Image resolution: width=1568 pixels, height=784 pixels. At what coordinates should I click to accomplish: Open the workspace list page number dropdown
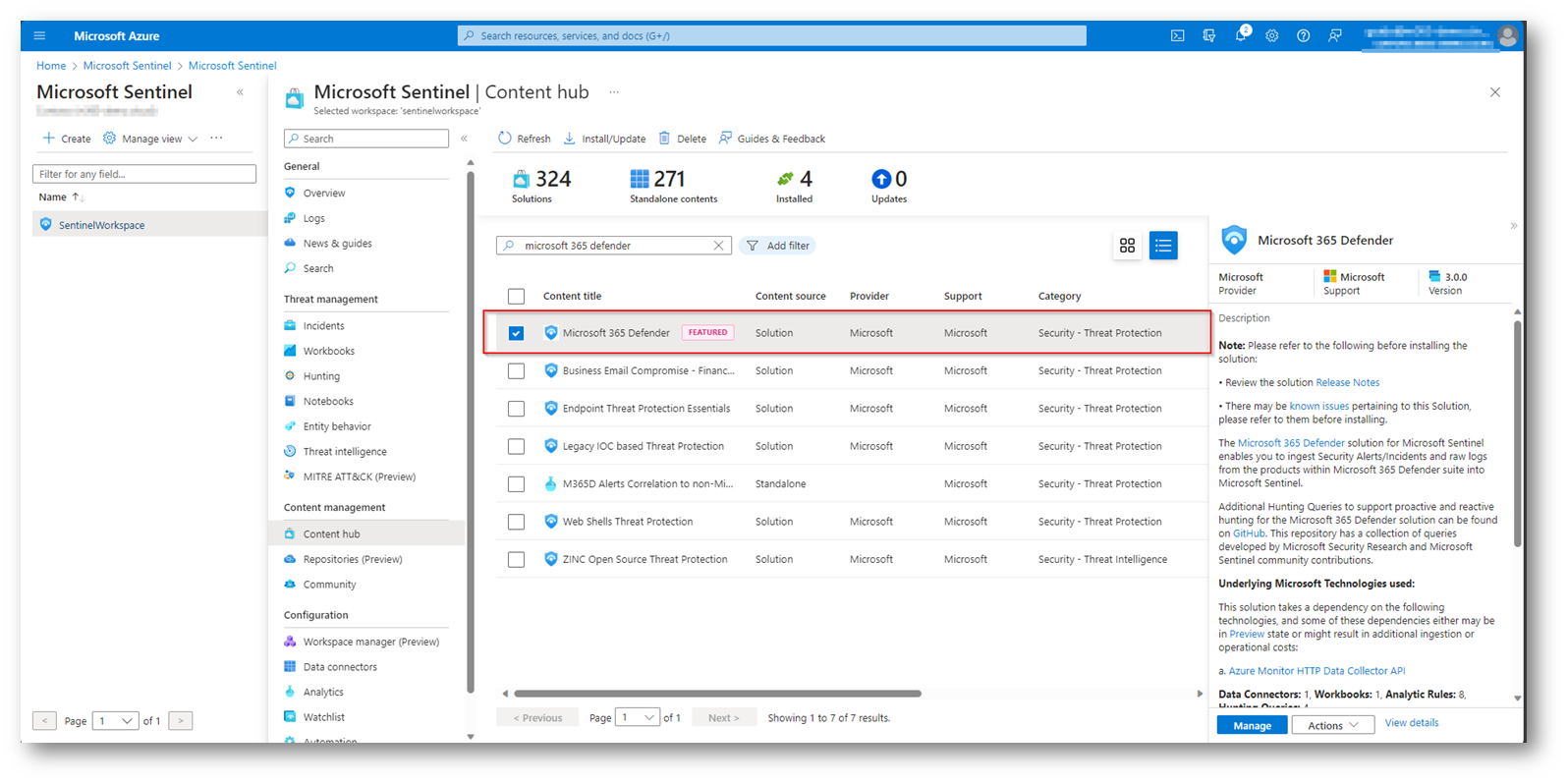click(115, 721)
